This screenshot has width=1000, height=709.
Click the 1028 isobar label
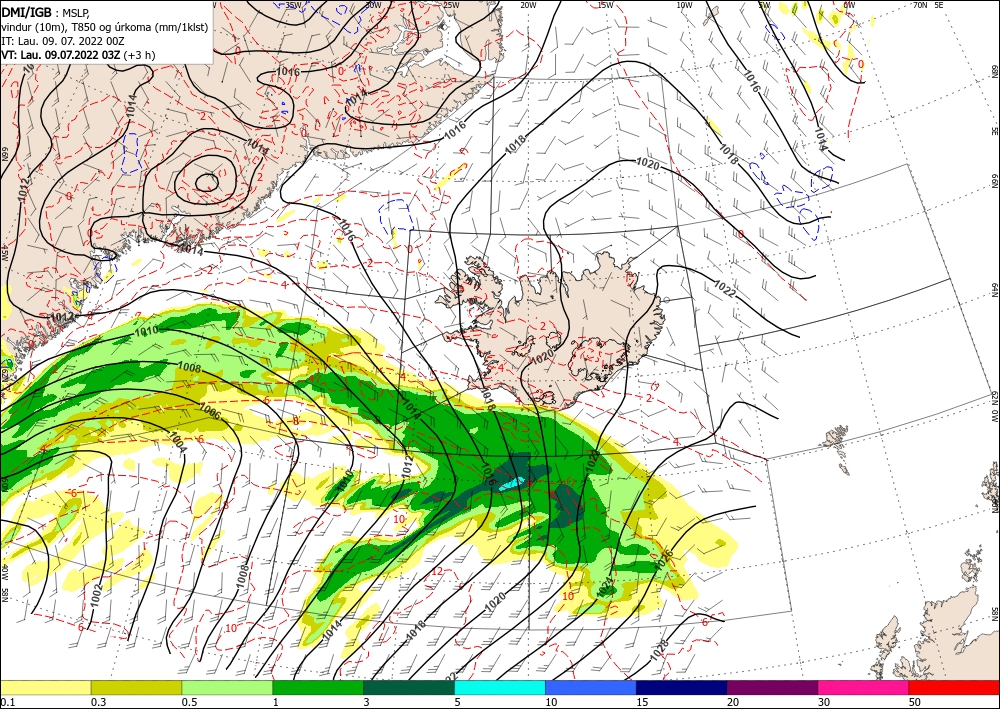click(x=660, y=650)
